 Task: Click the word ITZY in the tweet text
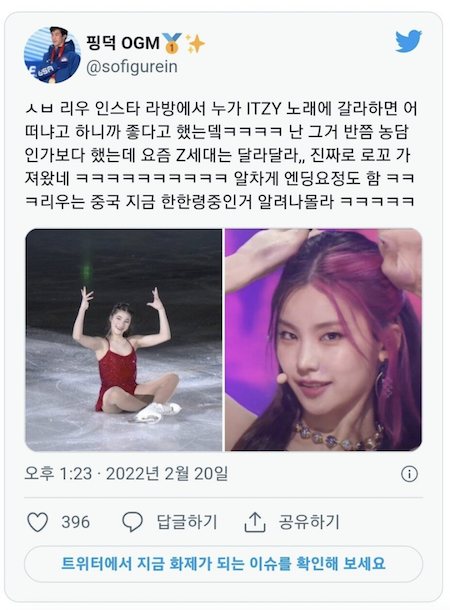264,109
